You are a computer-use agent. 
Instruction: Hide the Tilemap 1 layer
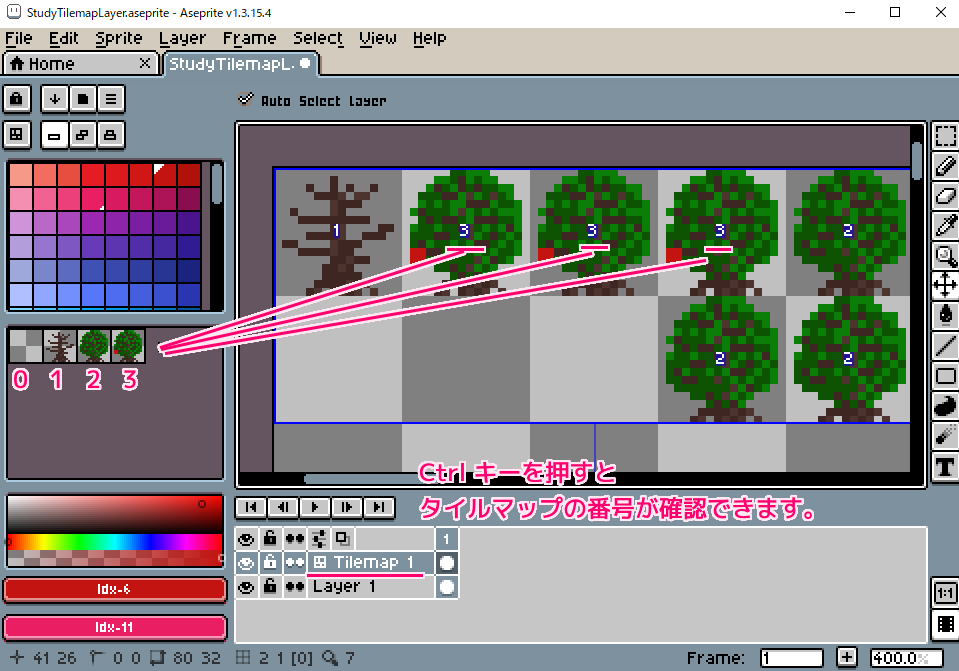coord(246,563)
